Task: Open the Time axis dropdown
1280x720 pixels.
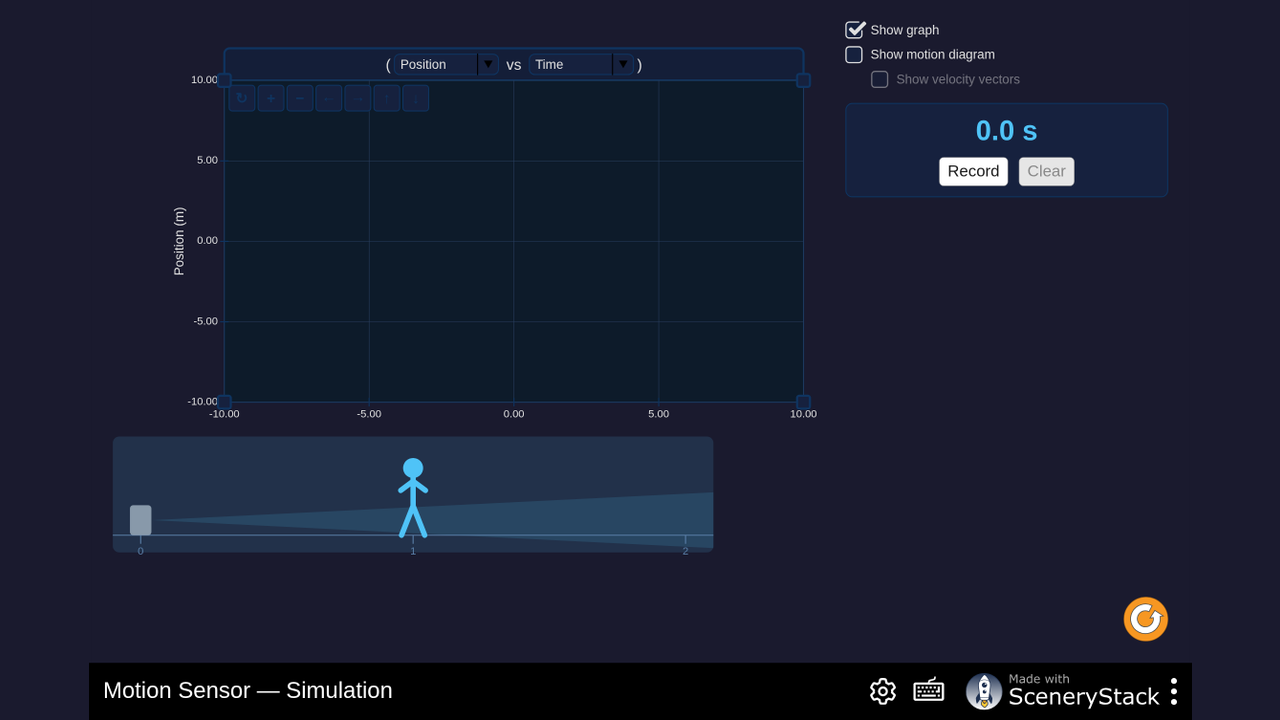Action: click(x=581, y=64)
